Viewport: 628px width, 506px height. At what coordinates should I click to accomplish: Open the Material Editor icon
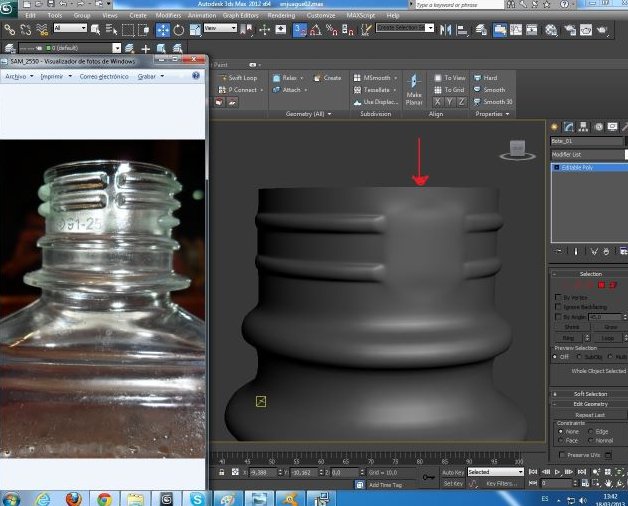coord(551,30)
